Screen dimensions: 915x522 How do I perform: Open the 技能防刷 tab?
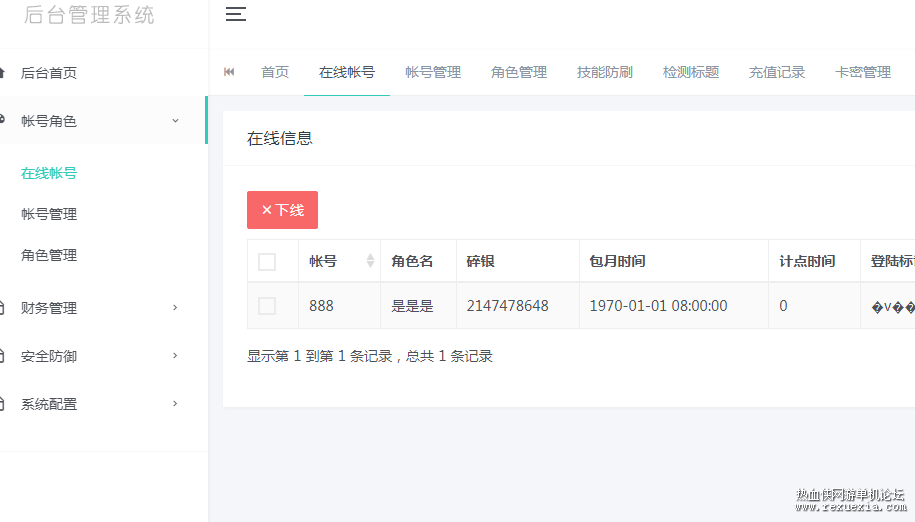point(605,72)
